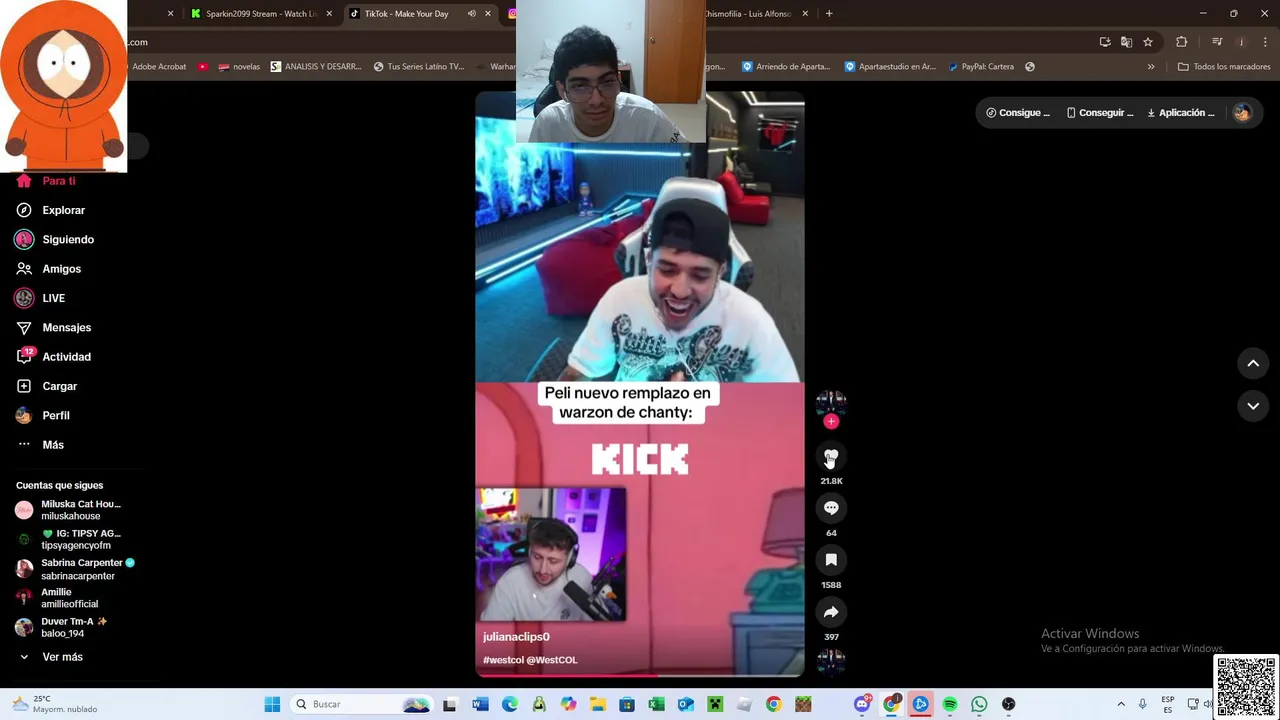Show hidden system tray icons chevron

pos(1121,704)
